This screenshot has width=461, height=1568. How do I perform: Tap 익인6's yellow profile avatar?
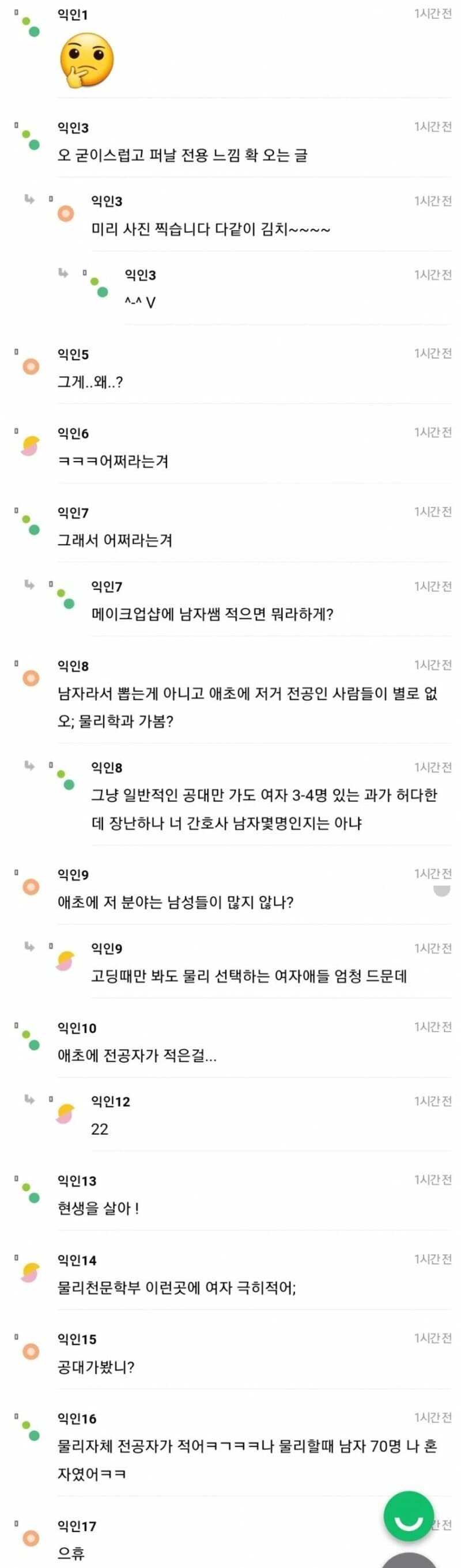[29, 446]
